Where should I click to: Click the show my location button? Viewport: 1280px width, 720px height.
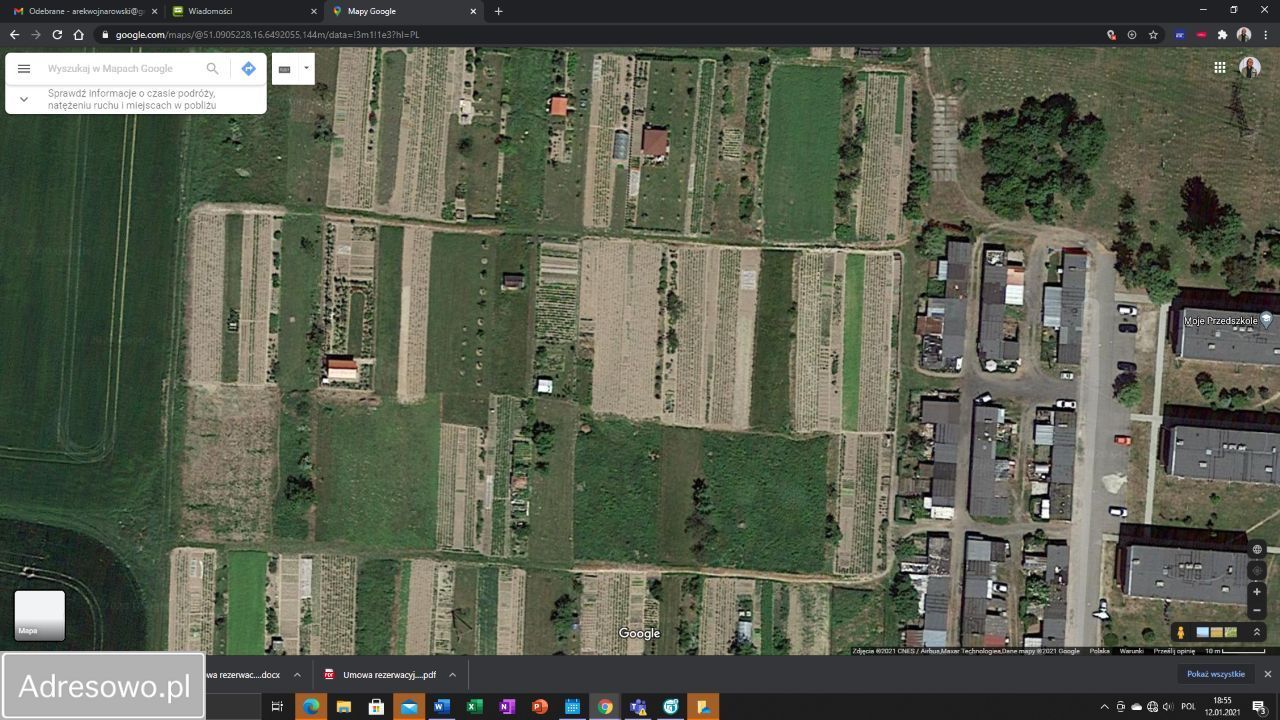(1257, 571)
